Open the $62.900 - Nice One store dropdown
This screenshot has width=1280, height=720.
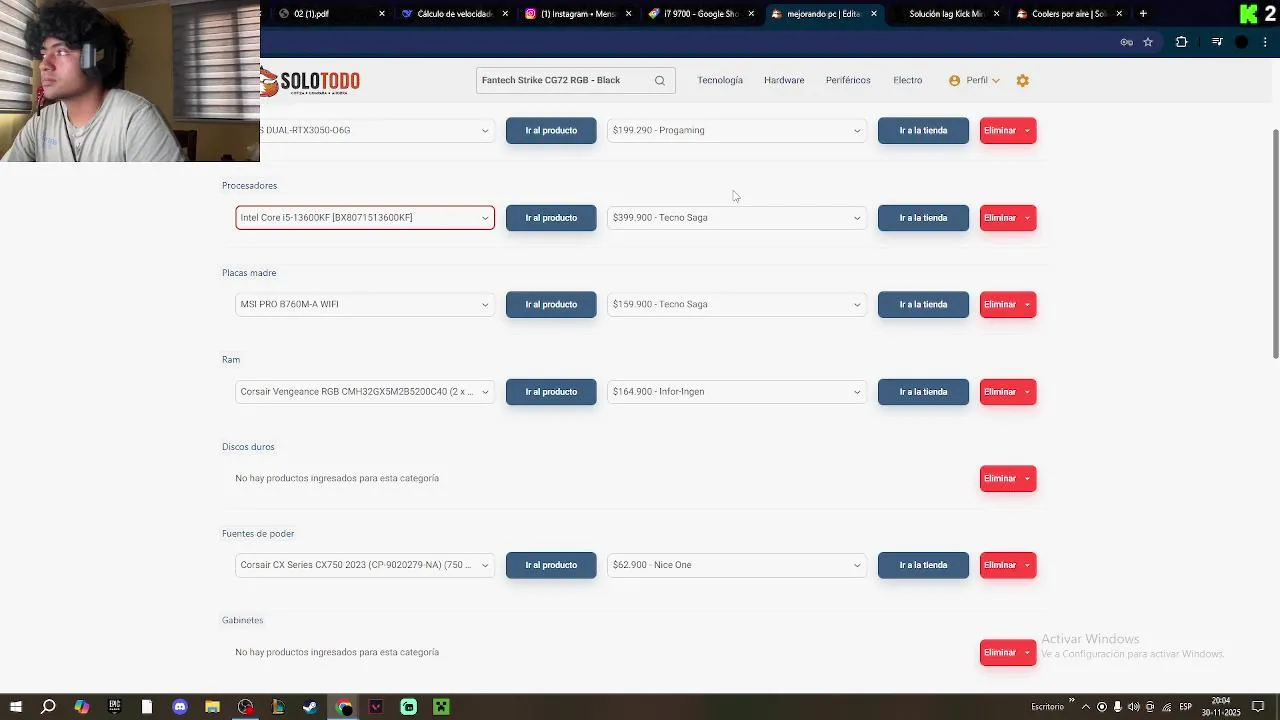736,565
